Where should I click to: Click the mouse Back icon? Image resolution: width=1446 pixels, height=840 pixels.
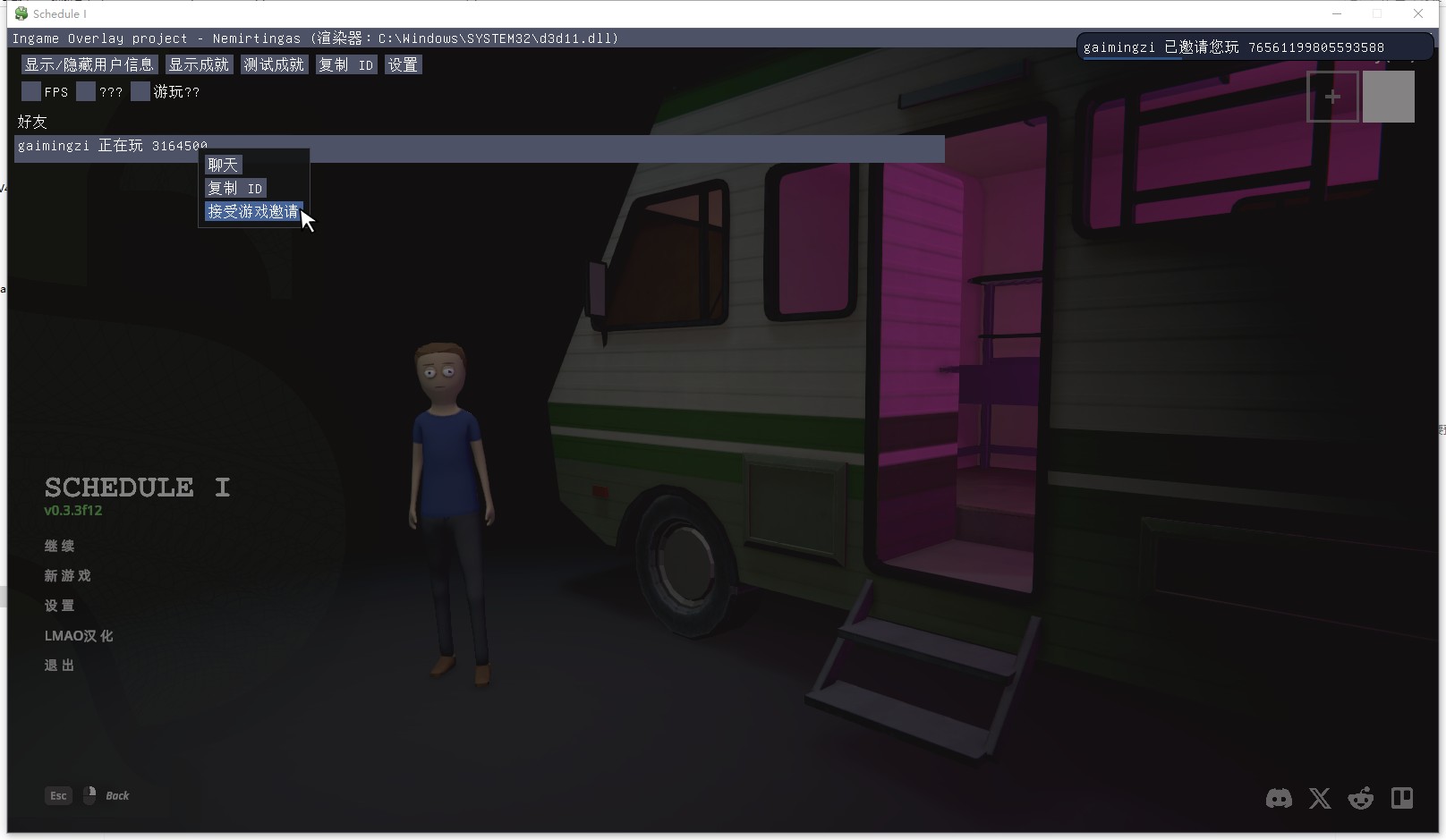point(89,795)
